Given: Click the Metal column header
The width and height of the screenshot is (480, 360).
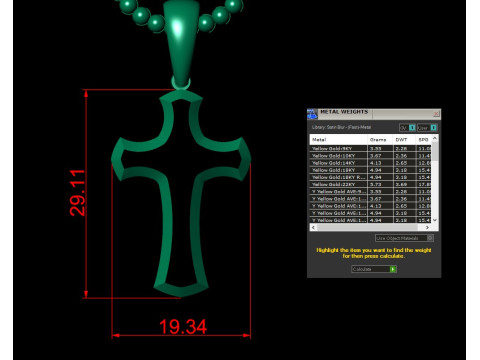Looking at the screenshot, I should 339,140.
